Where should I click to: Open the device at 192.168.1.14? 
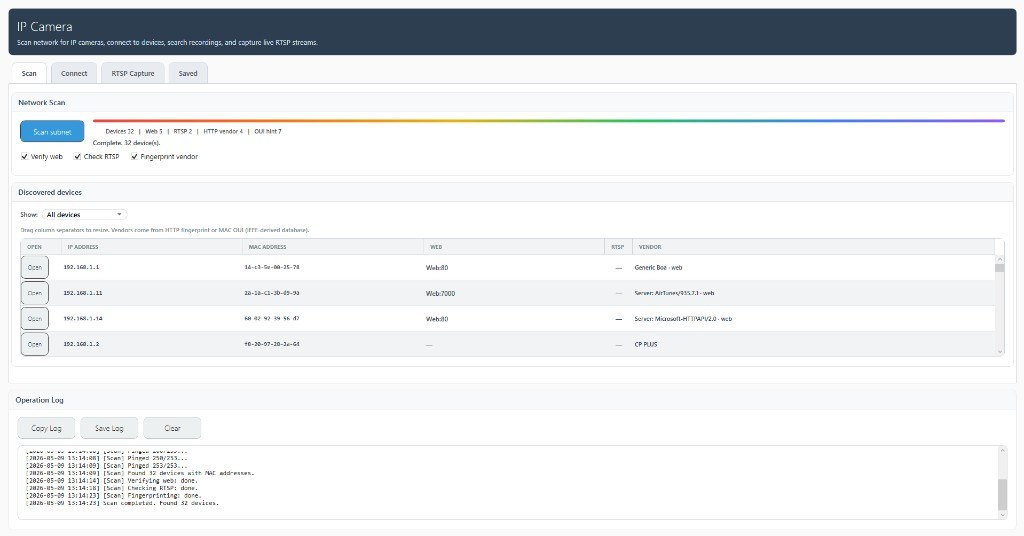coord(35,319)
